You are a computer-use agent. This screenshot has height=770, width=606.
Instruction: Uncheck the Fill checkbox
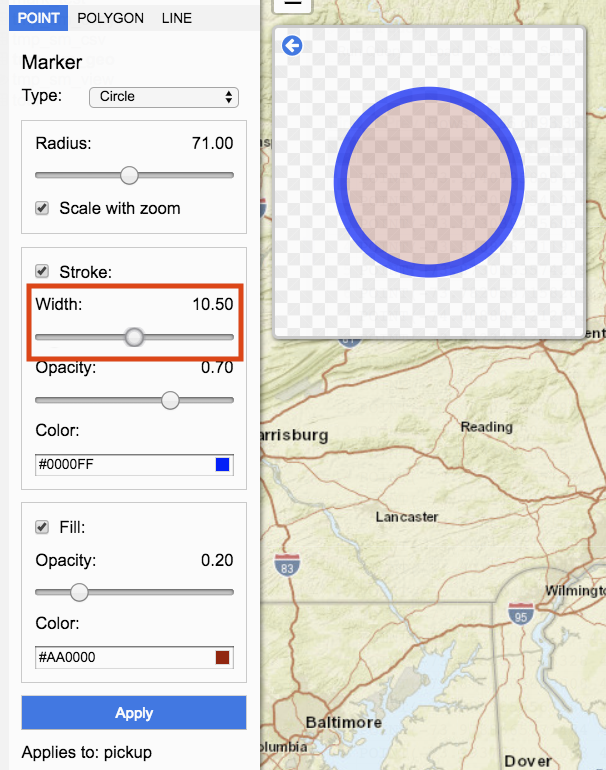(x=42, y=527)
